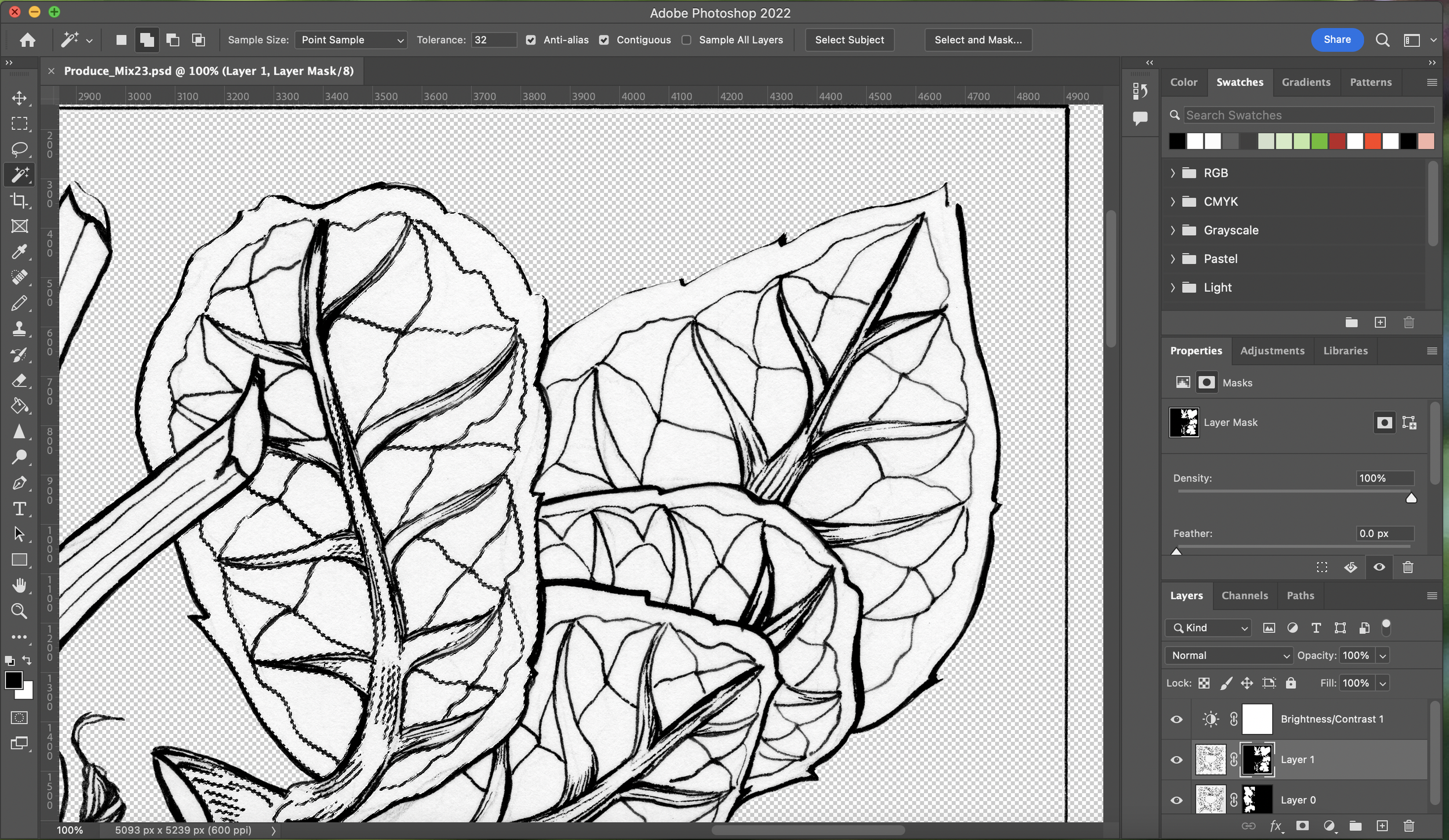Select the Move tool

19,98
